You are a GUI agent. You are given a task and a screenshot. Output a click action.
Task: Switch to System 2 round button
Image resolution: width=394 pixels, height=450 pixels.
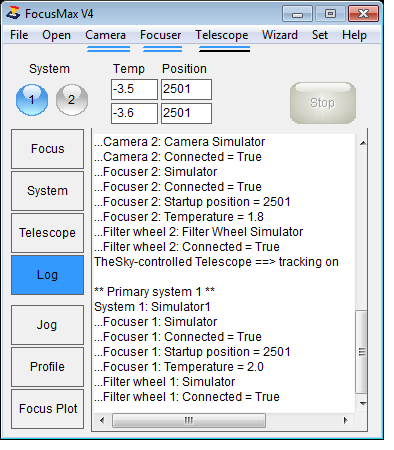(x=72, y=100)
